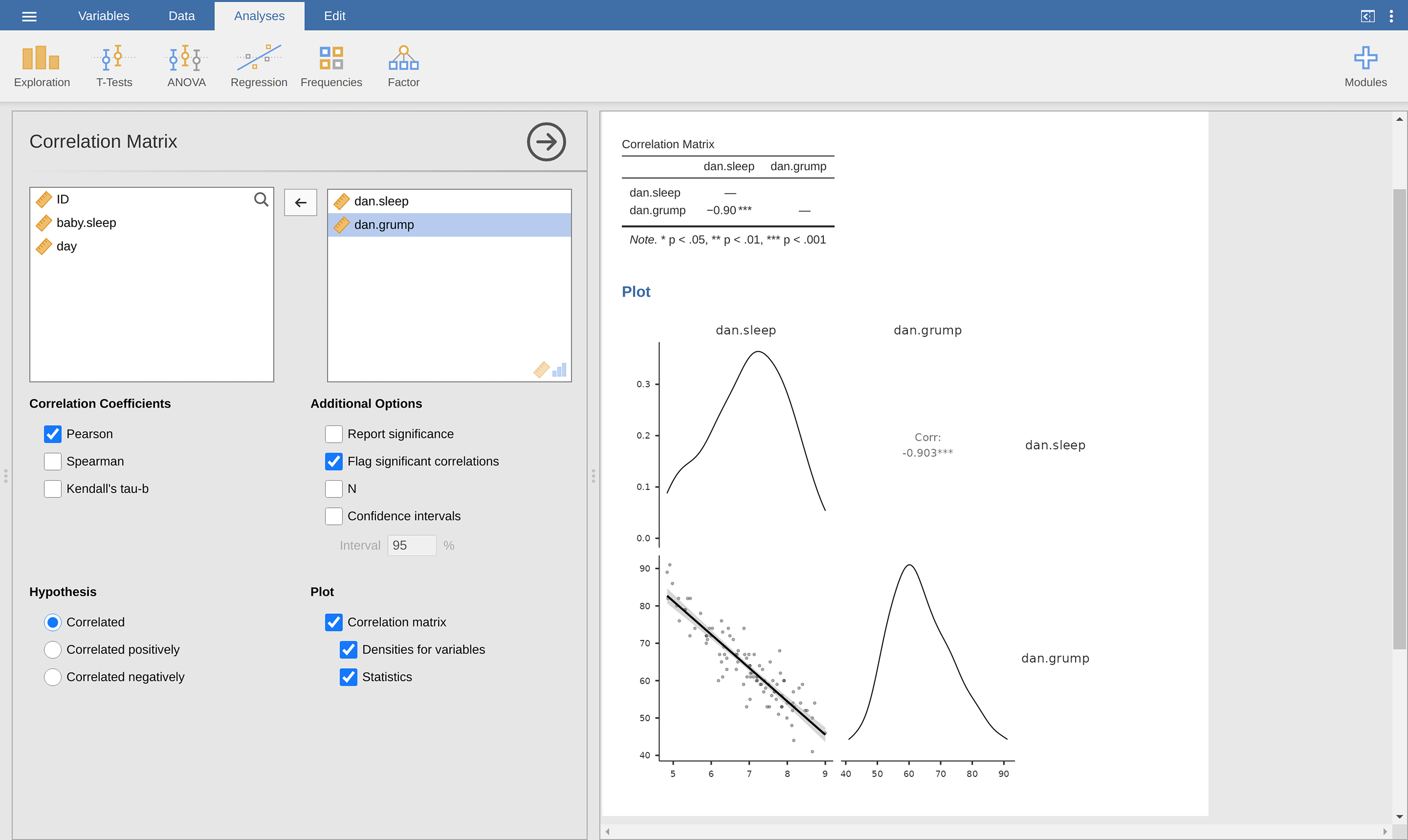Image resolution: width=1408 pixels, height=840 pixels.
Task: Uncheck Flag significant correlations
Action: pyautogui.click(x=334, y=461)
